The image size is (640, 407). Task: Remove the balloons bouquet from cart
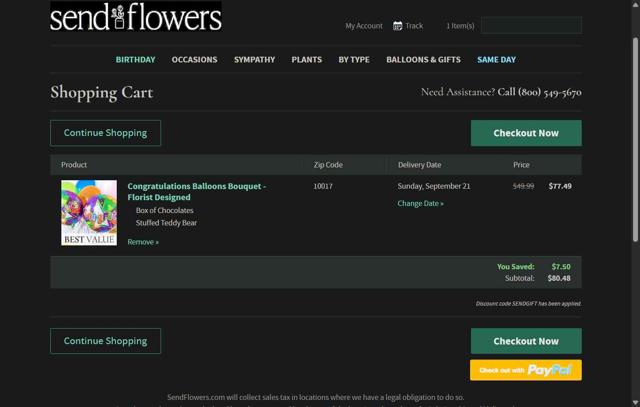[x=143, y=242]
